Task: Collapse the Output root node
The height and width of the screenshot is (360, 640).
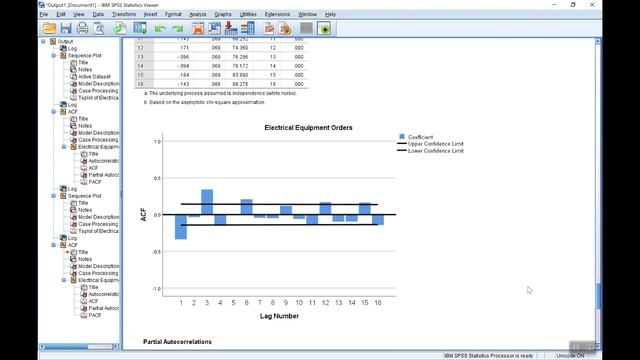Action: point(43,41)
